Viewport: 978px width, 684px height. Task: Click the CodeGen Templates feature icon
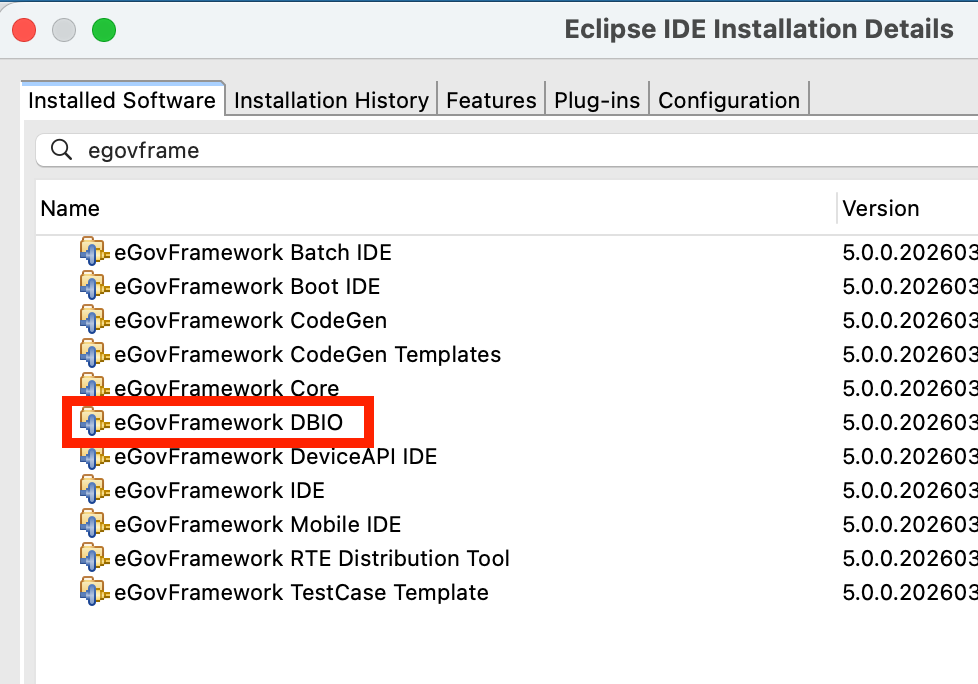point(94,355)
